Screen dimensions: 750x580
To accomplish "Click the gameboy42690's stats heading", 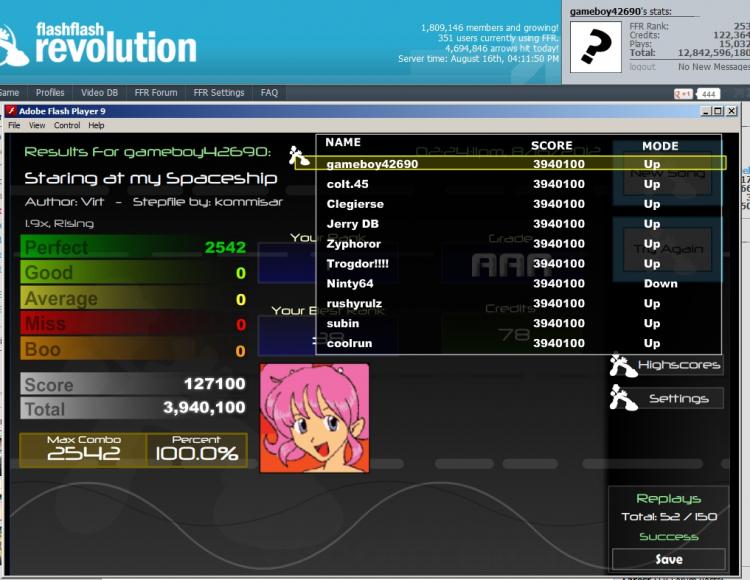I will pos(620,11).
